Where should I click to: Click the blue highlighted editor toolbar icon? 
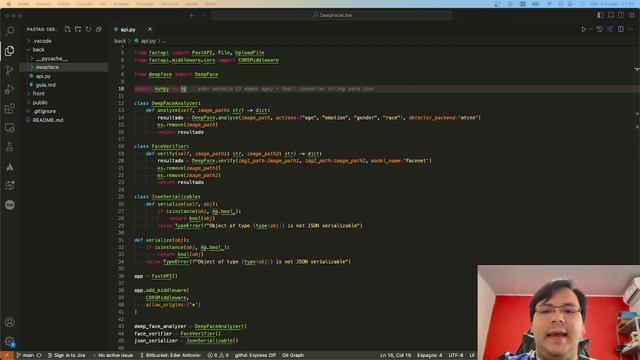click(610, 29)
